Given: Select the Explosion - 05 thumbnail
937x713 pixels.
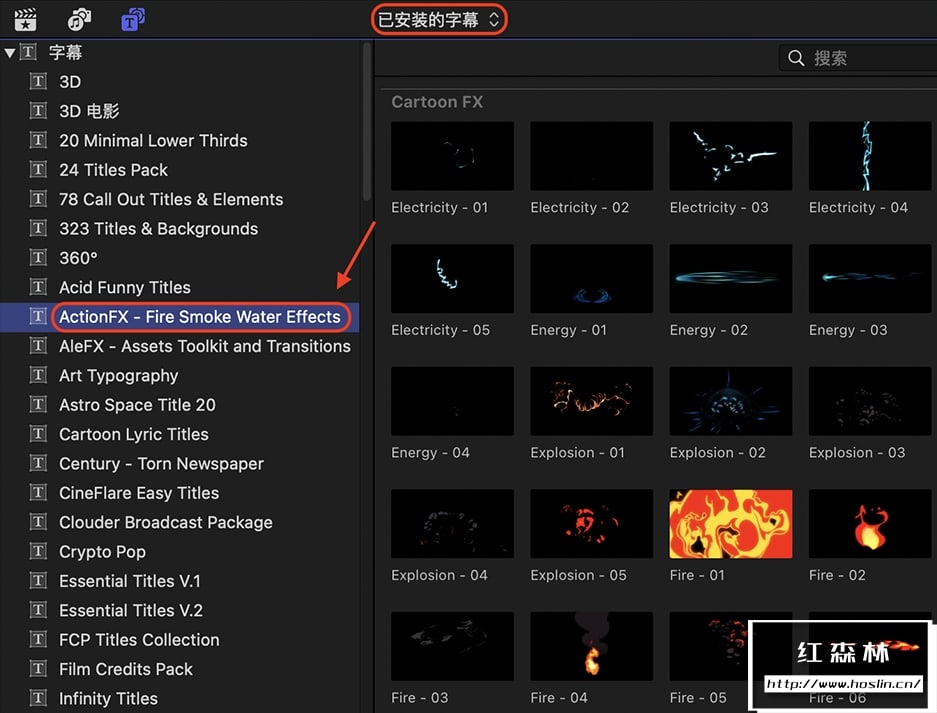Looking at the screenshot, I should (592, 524).
